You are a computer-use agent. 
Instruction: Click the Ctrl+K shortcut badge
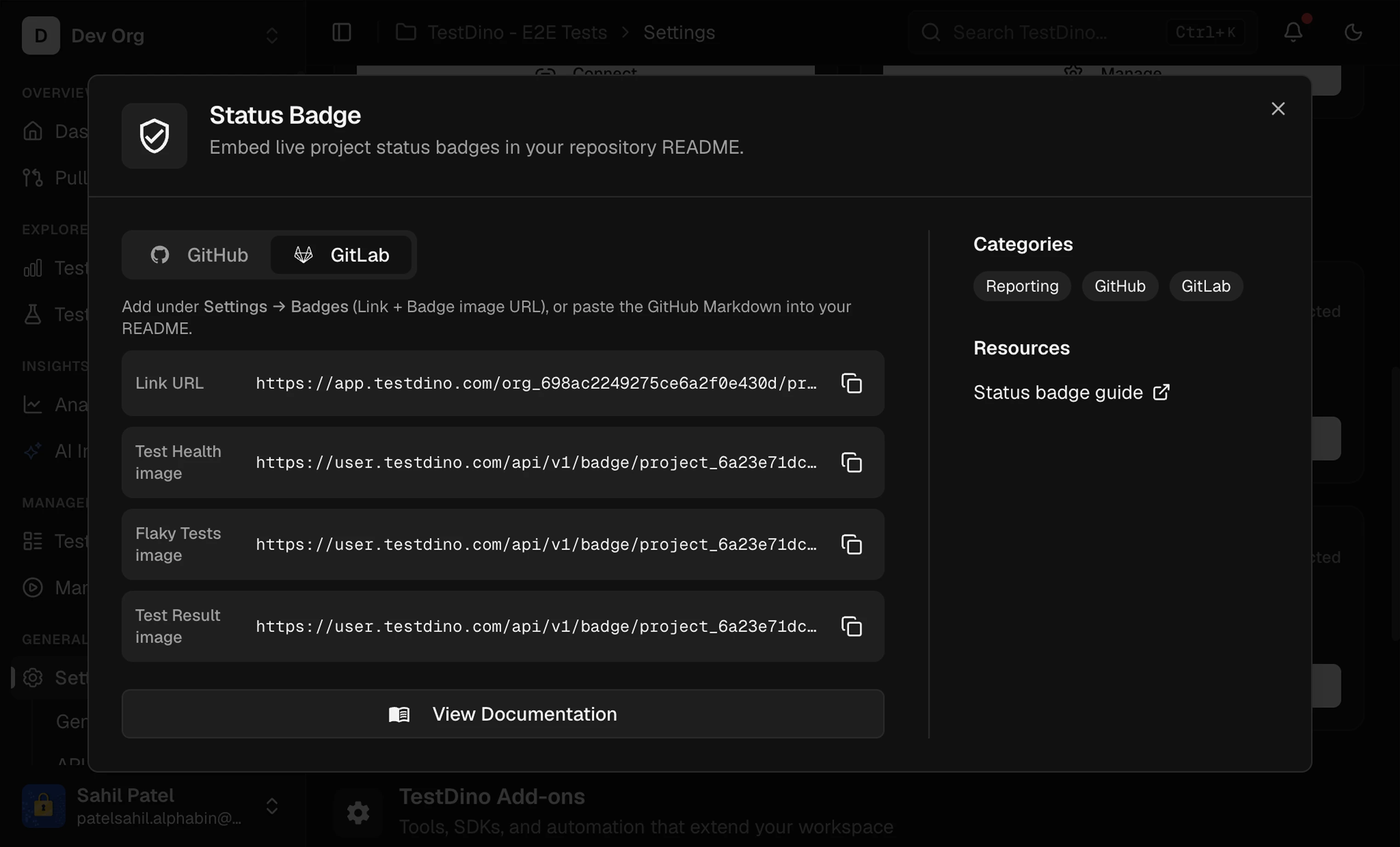click(1205, 32)
